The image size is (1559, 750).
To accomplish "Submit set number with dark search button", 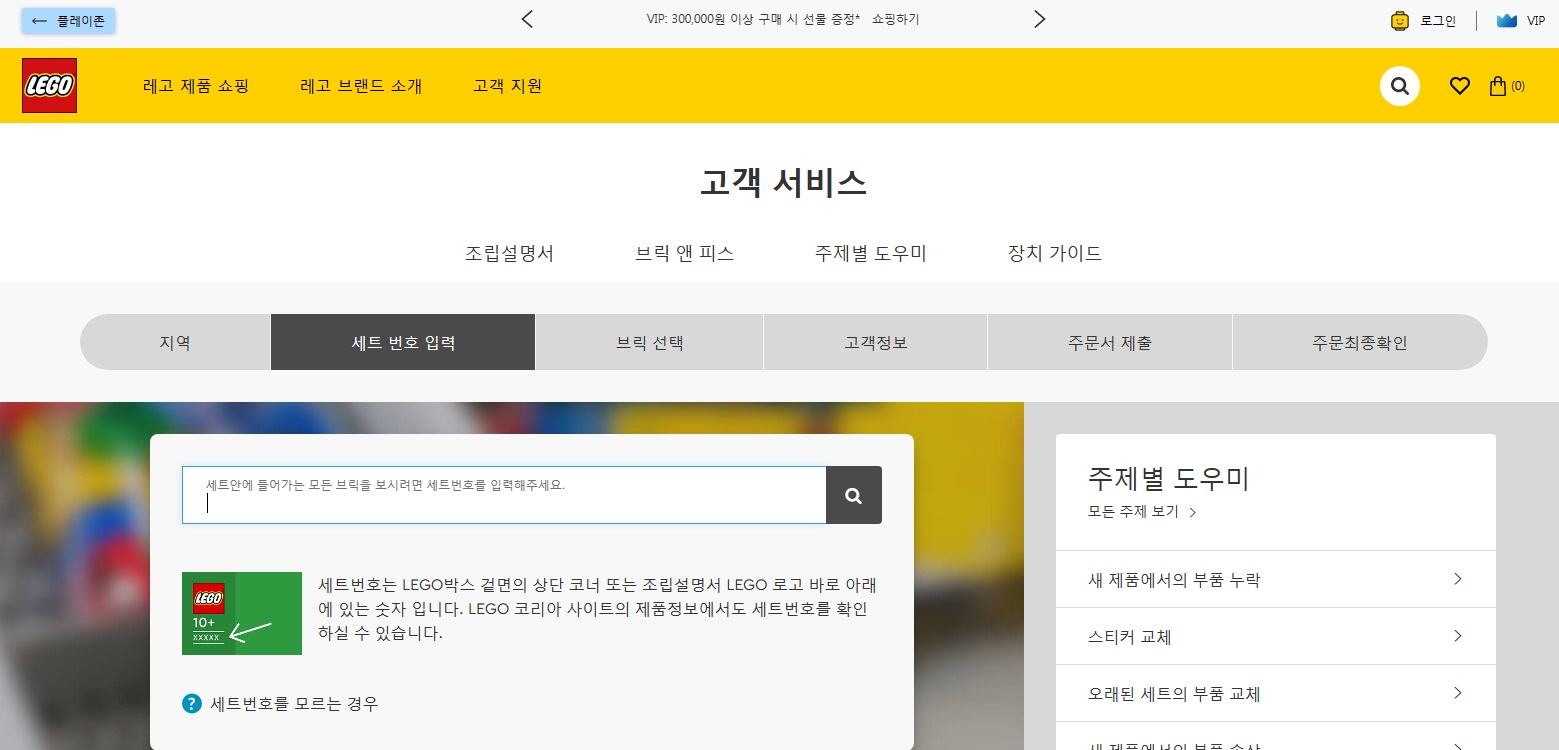I will click(x=854, y=495).
